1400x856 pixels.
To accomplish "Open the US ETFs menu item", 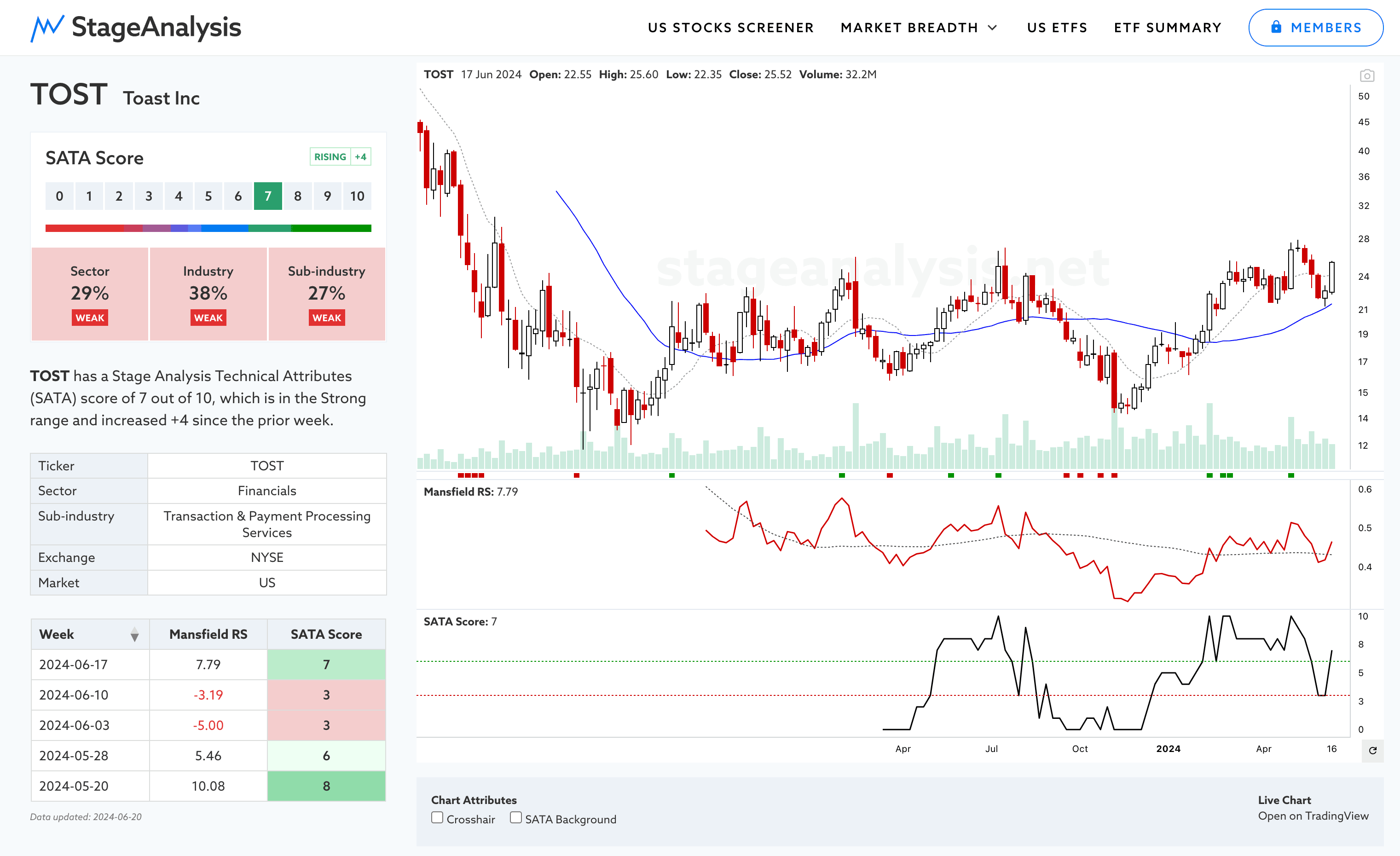I will tap(1057, 28).
